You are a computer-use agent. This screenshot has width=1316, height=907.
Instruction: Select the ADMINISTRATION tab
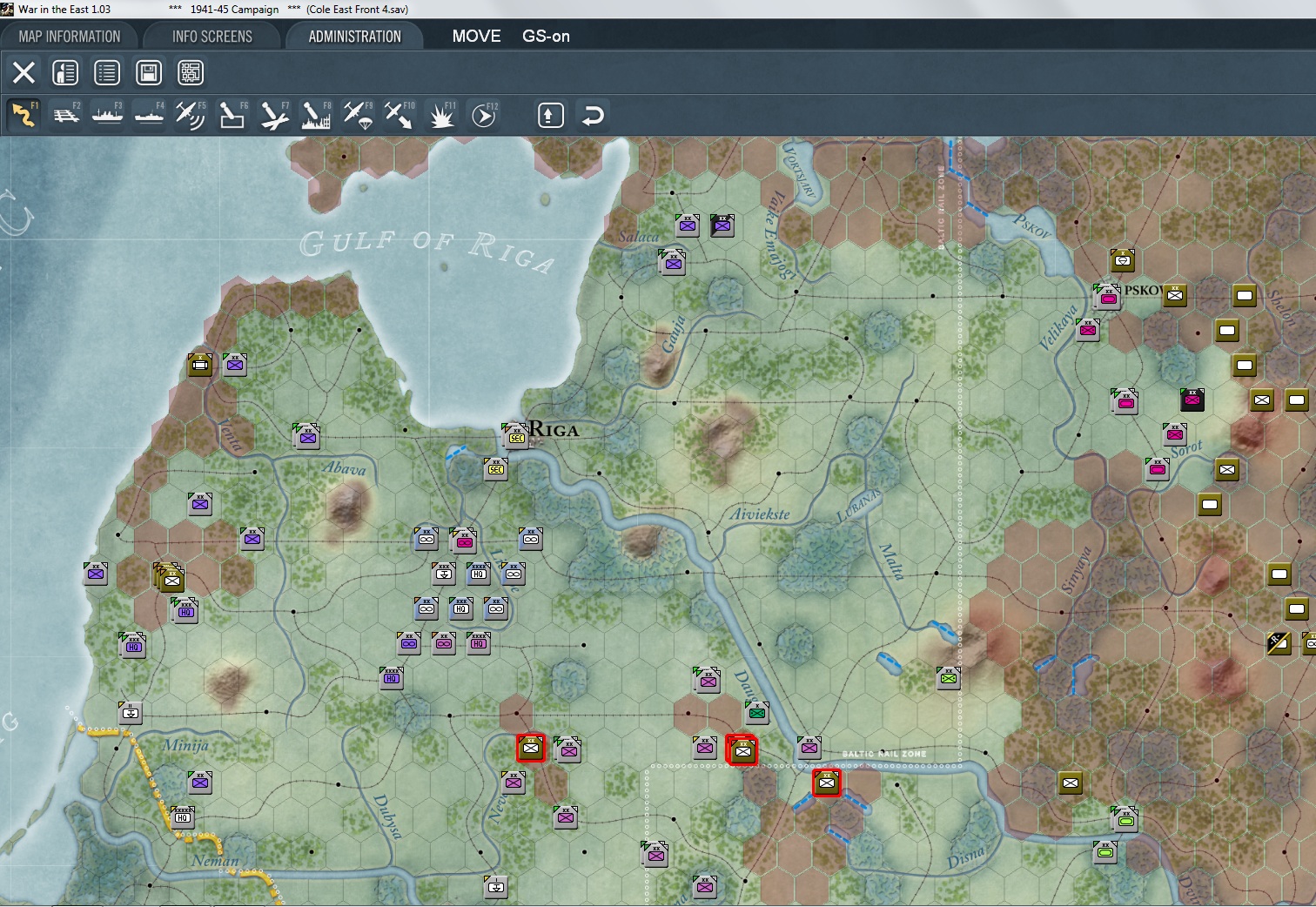click(x=355, y=37)
